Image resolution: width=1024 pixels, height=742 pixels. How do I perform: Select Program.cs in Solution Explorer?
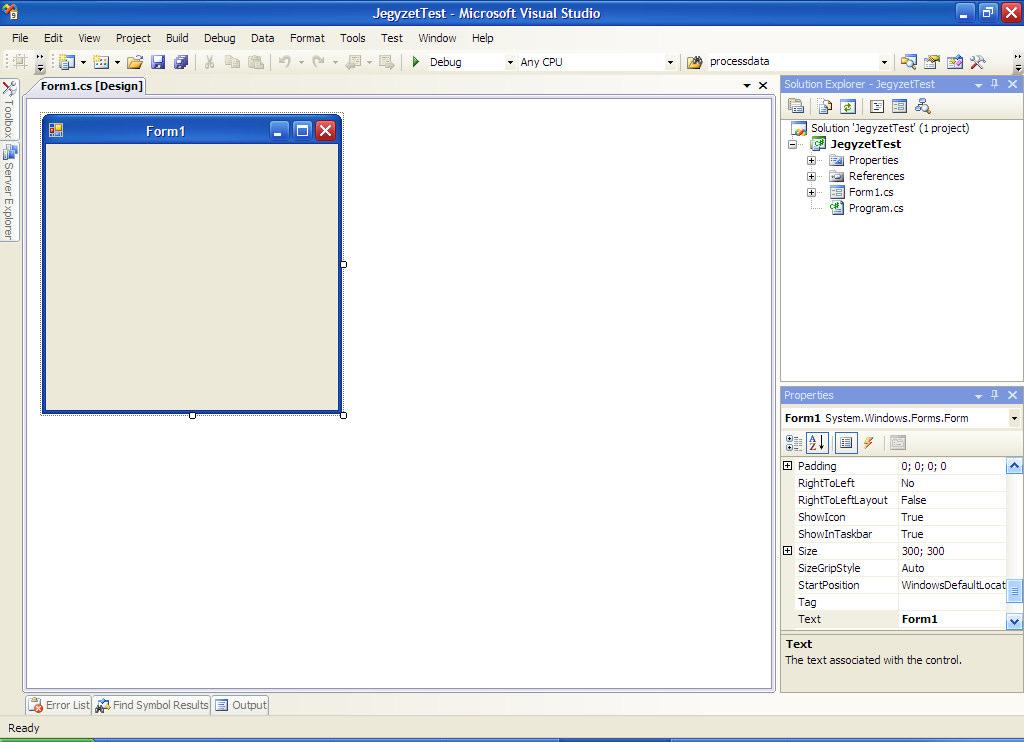coord(876,208)
